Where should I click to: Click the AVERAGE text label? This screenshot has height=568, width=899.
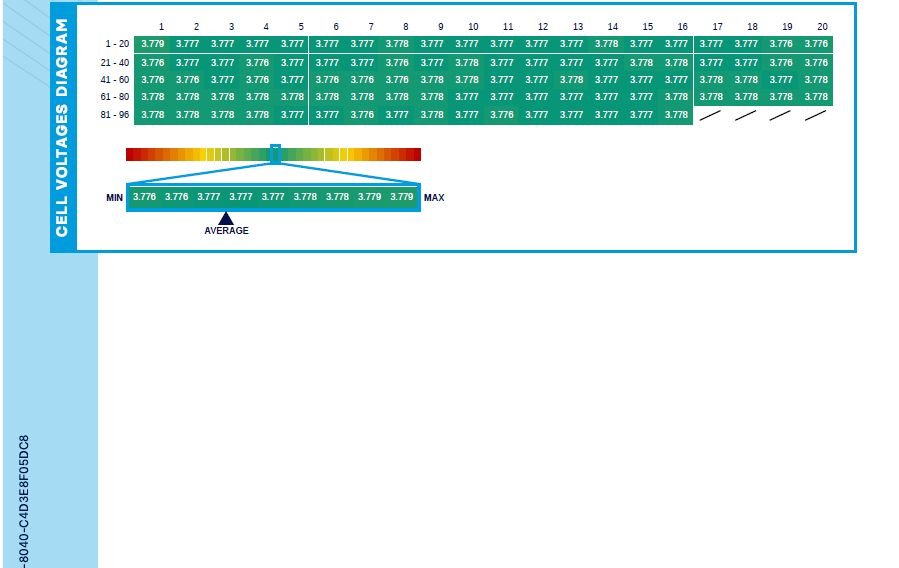tap(226, 231)
